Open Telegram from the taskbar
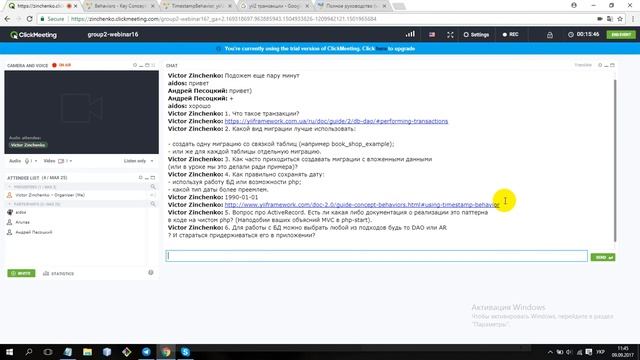 click(146, 352)
